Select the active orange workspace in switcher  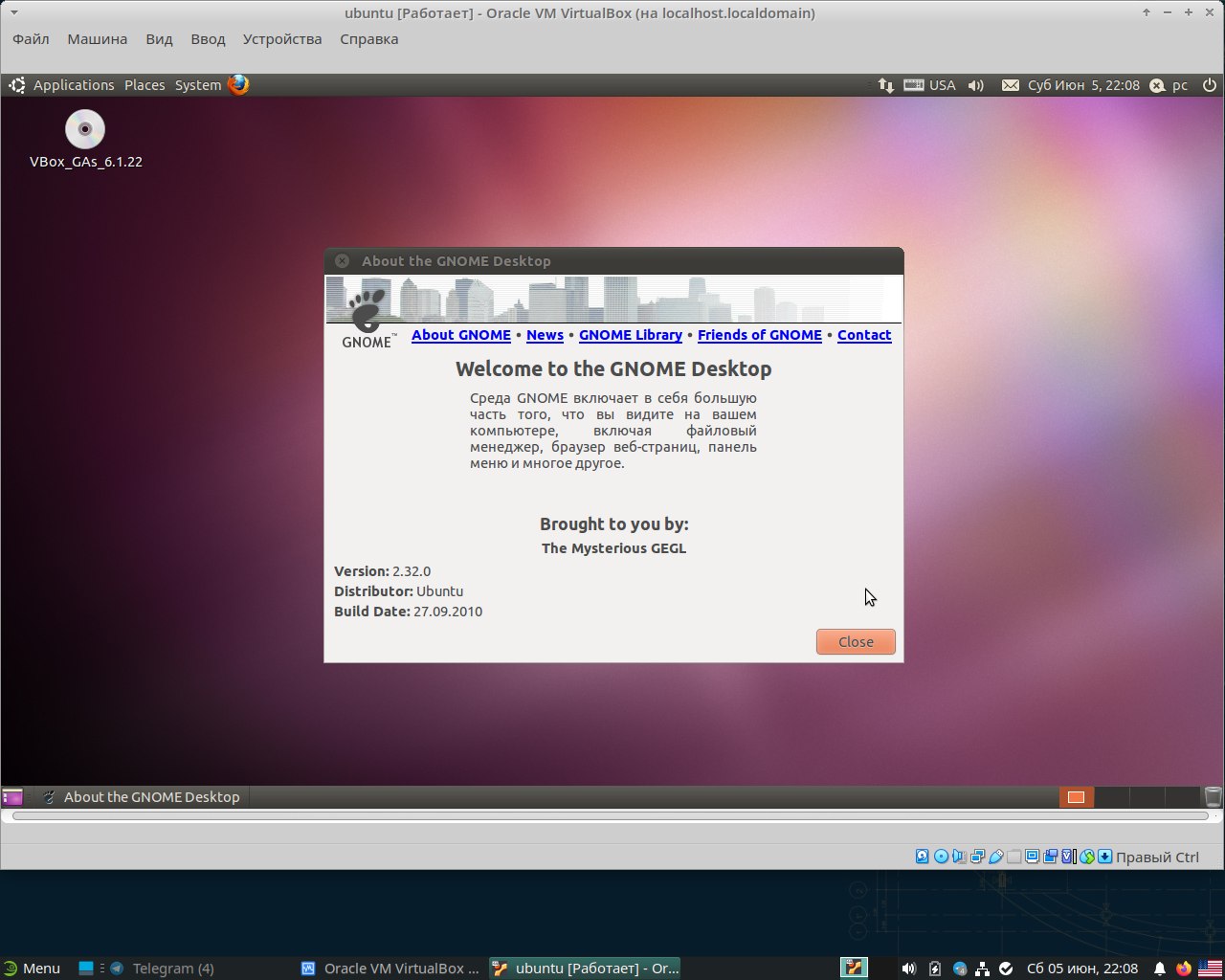tap(1076, 796)
